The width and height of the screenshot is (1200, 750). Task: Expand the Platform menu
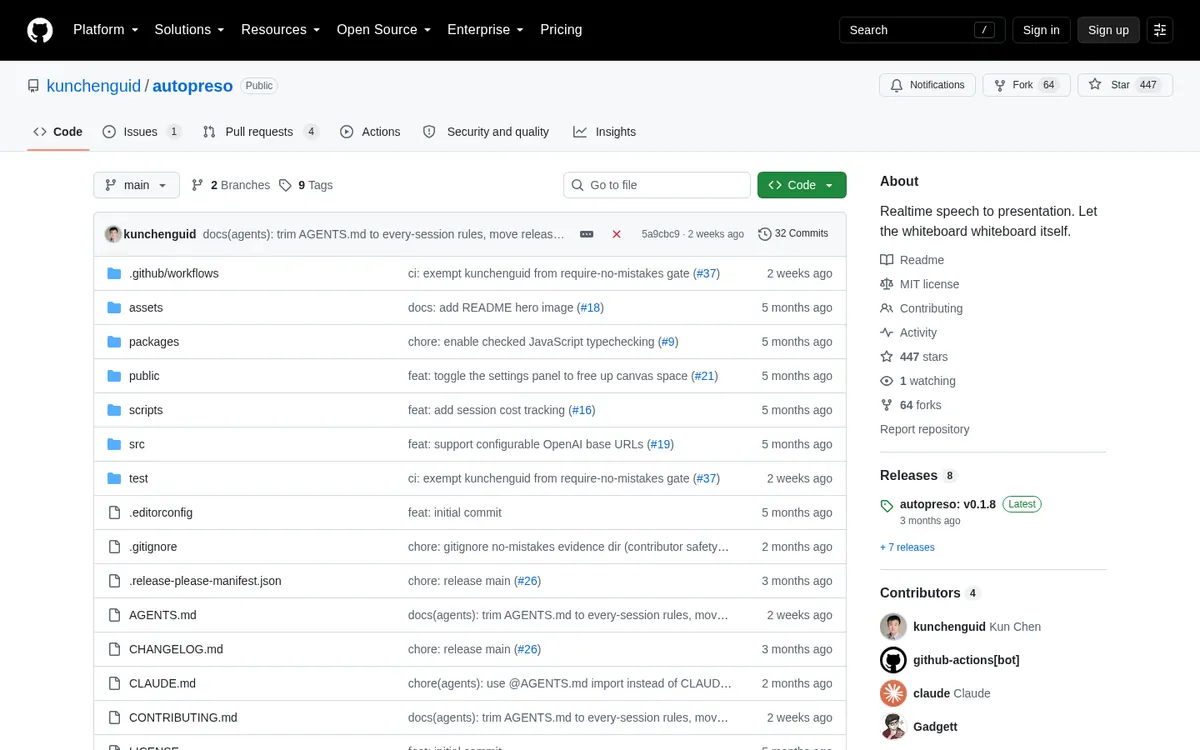[x=105, y=30]
